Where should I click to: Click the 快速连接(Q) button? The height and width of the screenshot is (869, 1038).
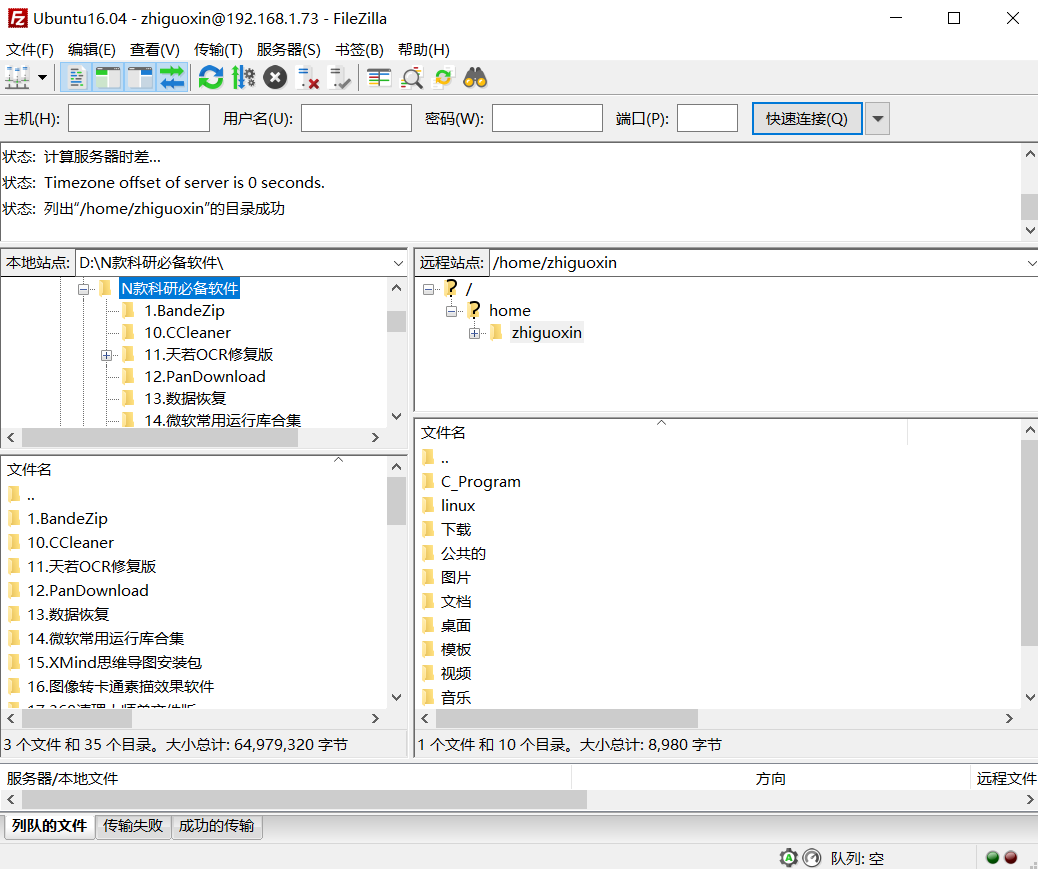click(x=807, y=118)
